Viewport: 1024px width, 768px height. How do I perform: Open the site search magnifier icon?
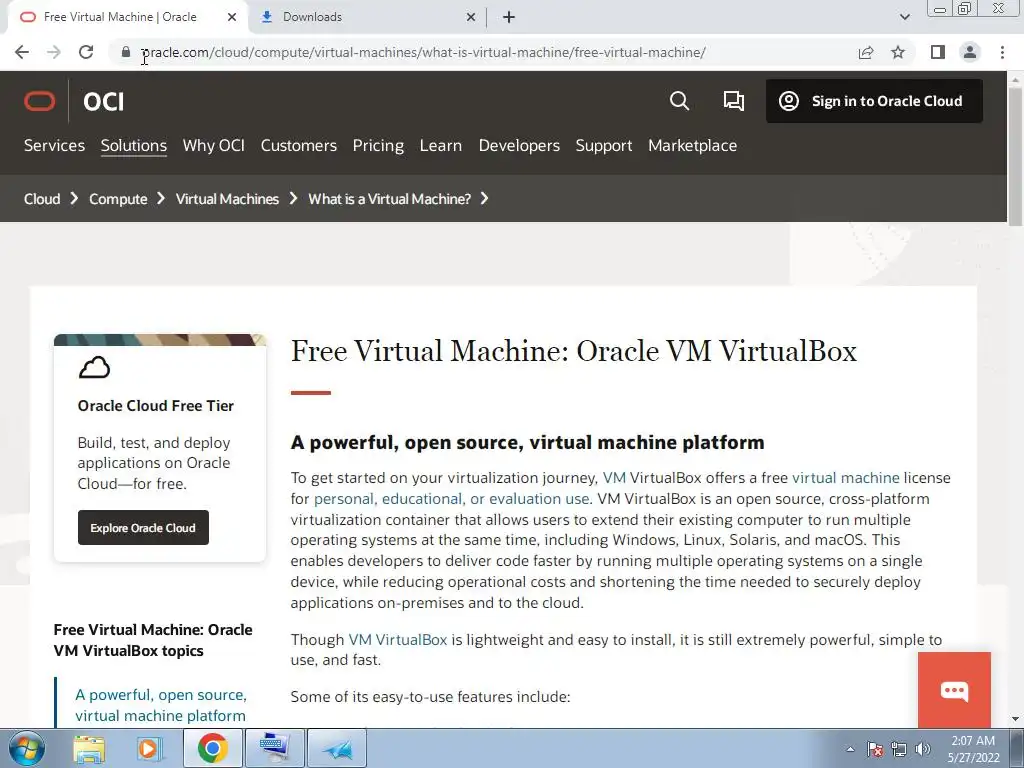pos(679,101)
